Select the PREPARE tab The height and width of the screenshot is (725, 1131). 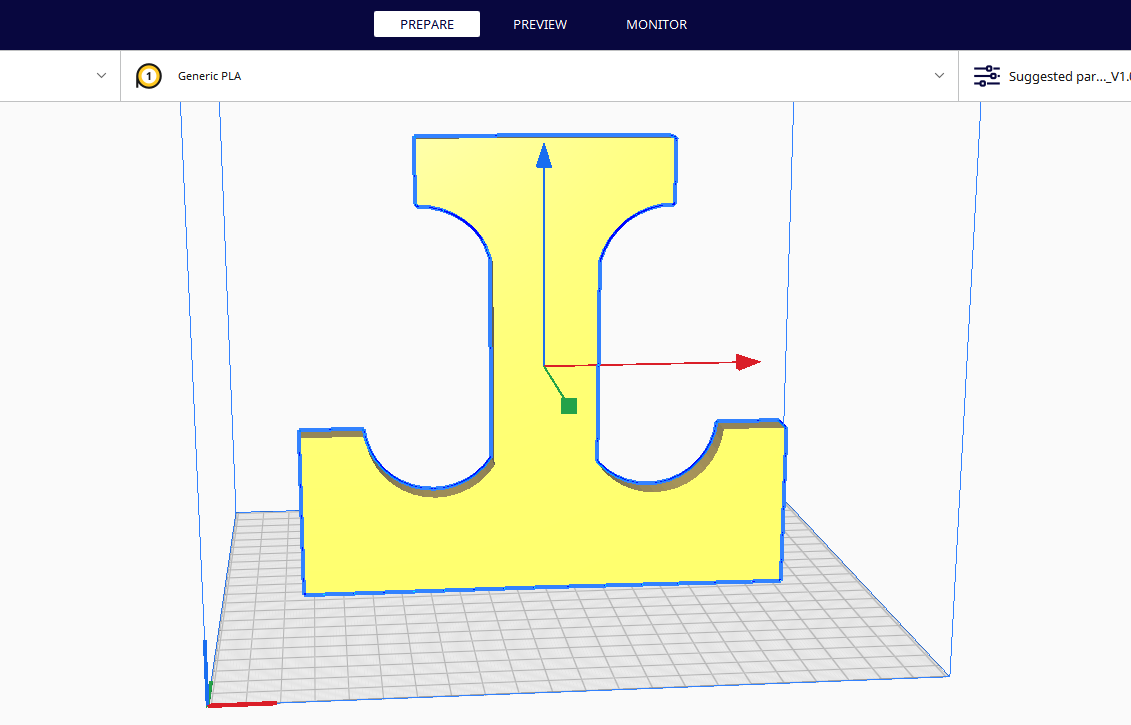click(x=427, y=24)
